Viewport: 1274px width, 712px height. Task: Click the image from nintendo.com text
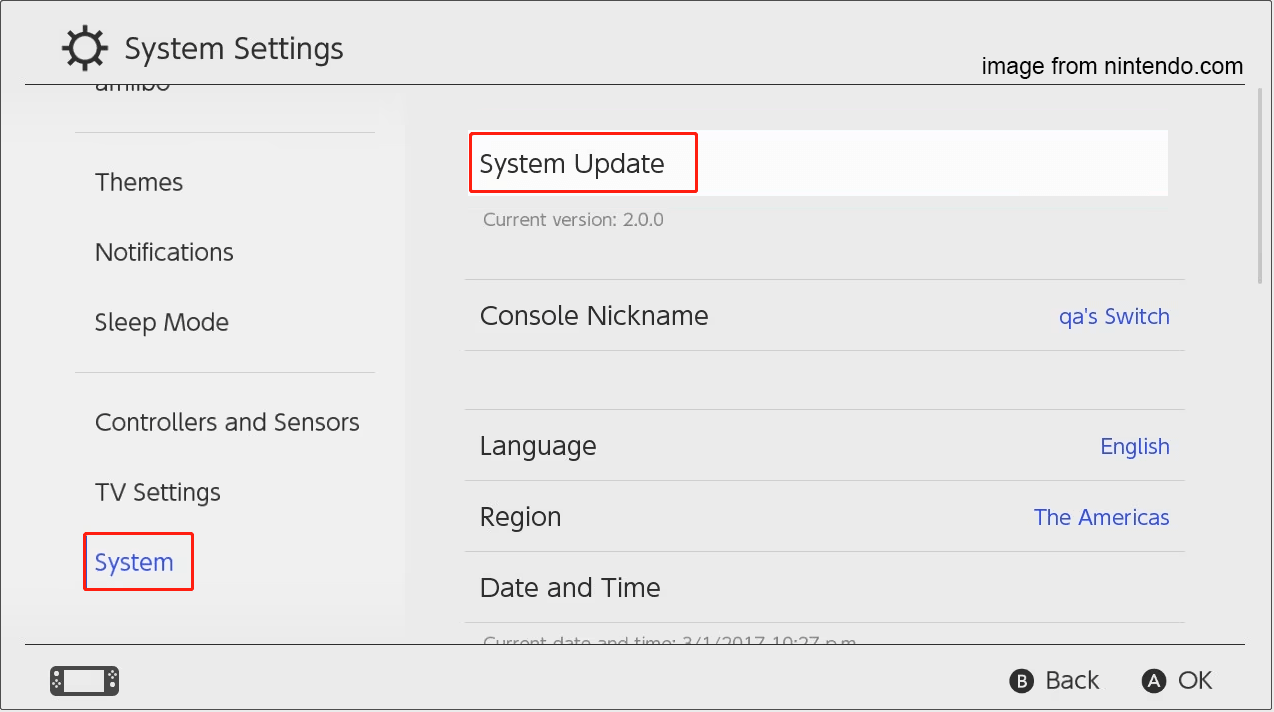coord(1111,66)
